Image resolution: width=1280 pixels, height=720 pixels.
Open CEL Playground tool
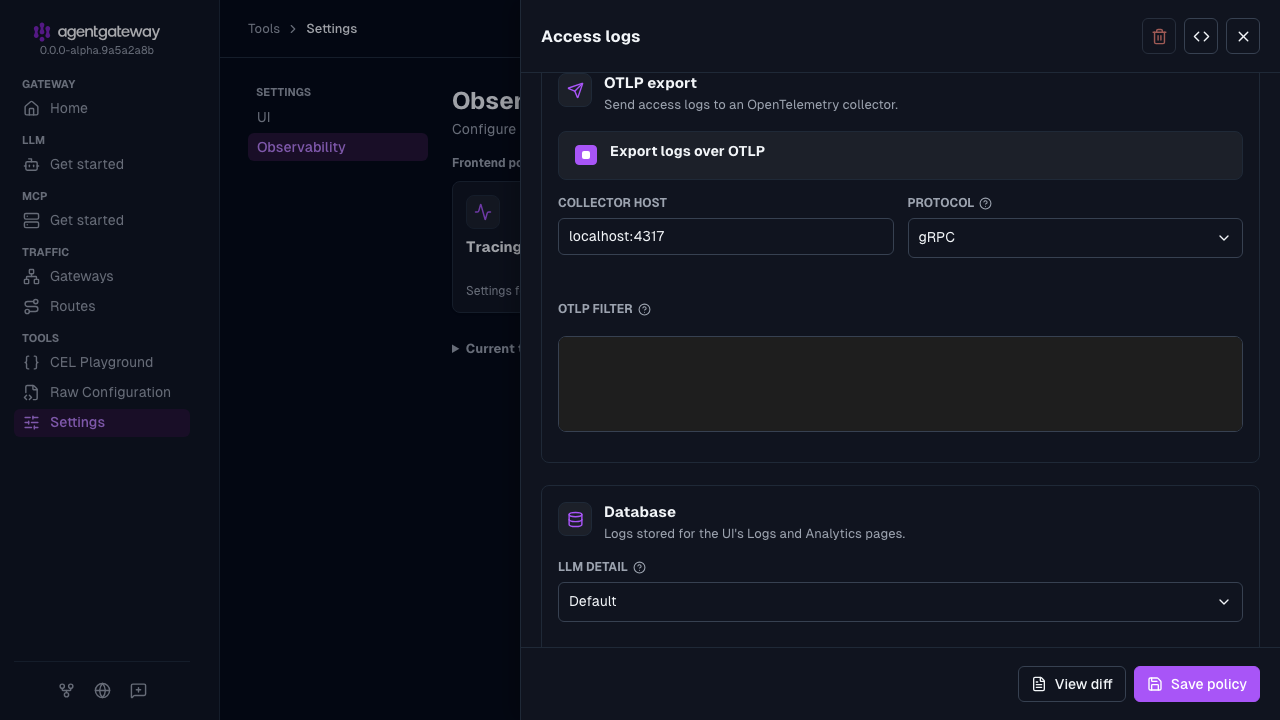pos(102,362)
